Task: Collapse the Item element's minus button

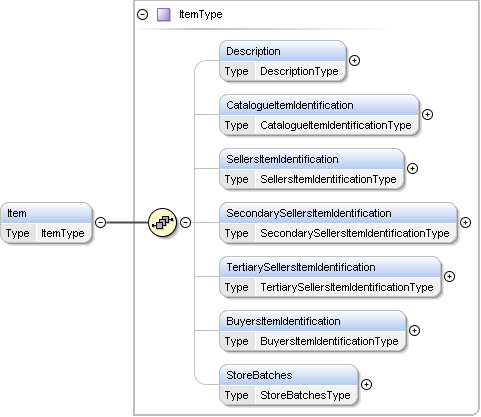Action: click(100, 222)
